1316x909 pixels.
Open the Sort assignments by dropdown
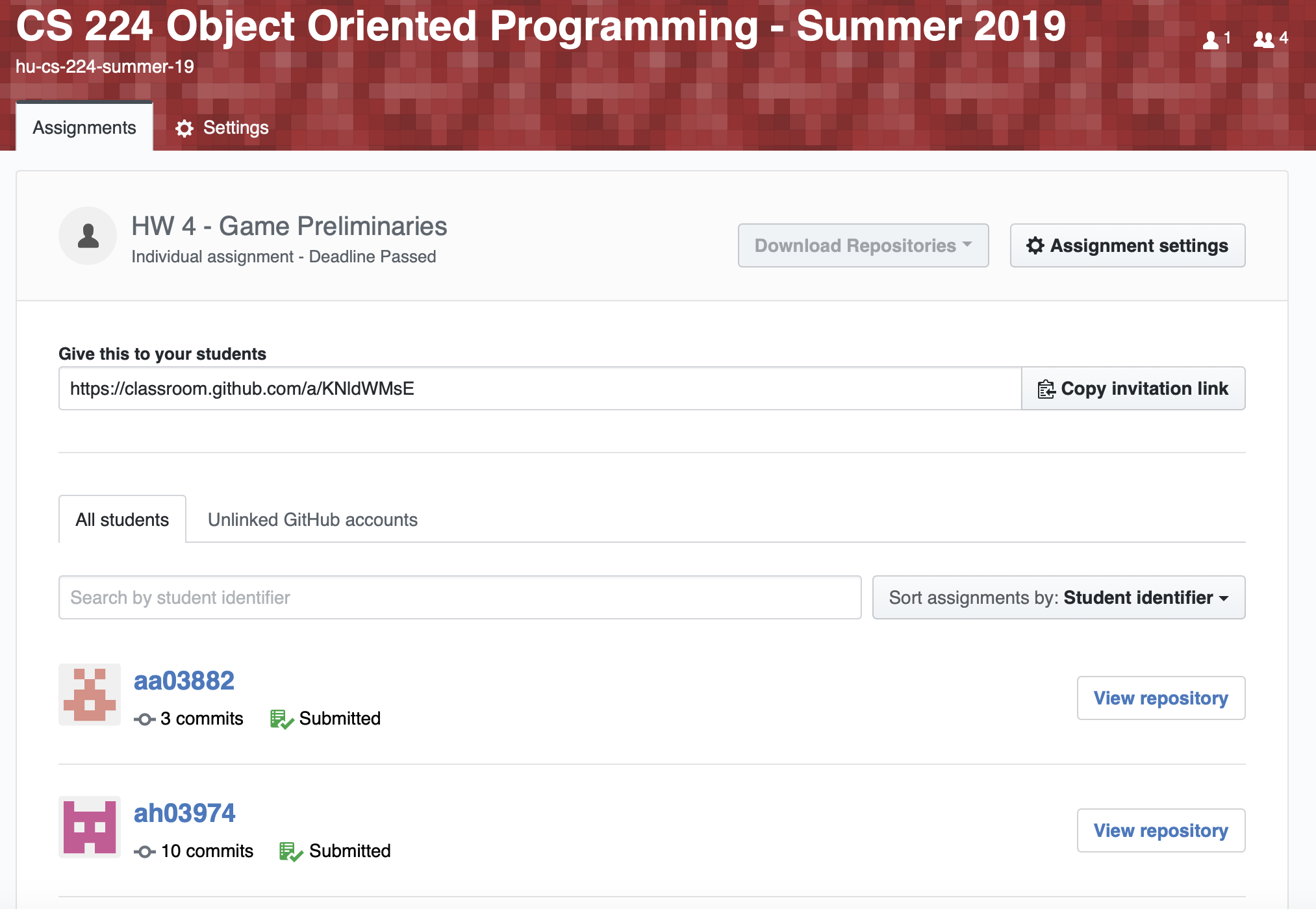(1058, 597)
